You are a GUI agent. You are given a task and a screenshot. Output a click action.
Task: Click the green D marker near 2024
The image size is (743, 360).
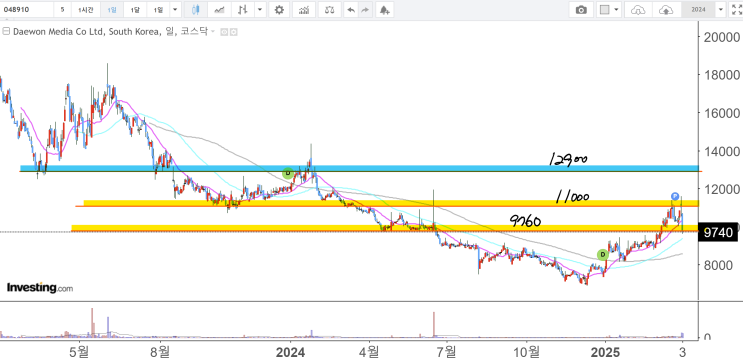(x=288, y=173)
